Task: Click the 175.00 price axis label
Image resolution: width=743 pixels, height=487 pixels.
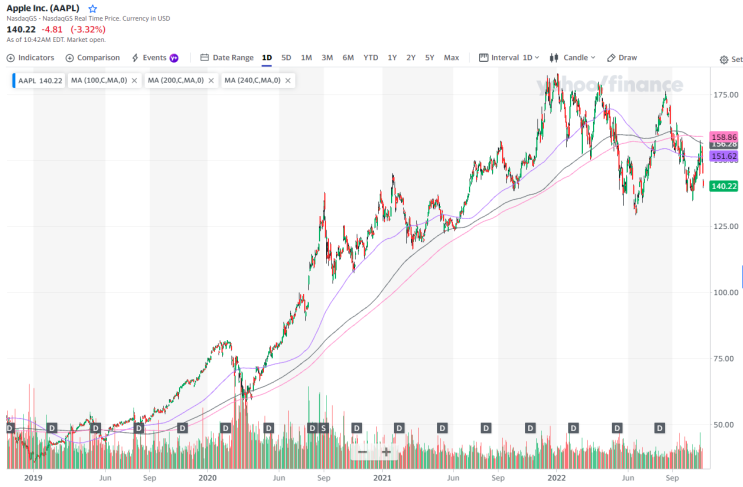Action: [x=726, y=95]
